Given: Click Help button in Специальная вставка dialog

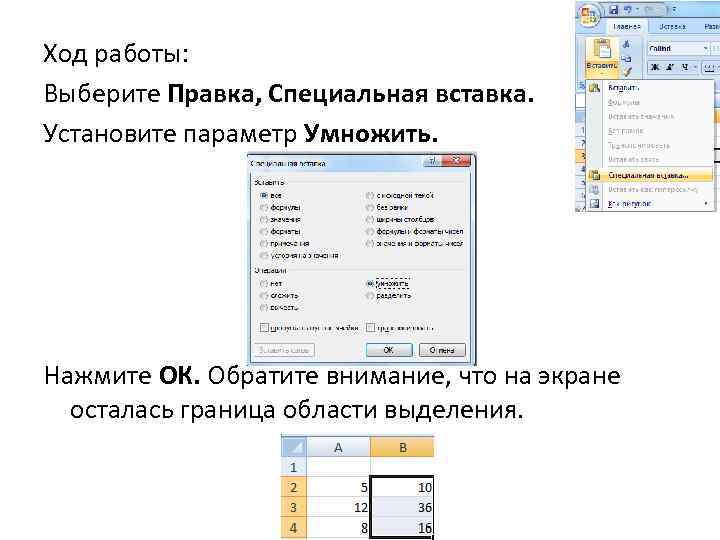Looking at the screenshot, I should (x=433, y=161).
